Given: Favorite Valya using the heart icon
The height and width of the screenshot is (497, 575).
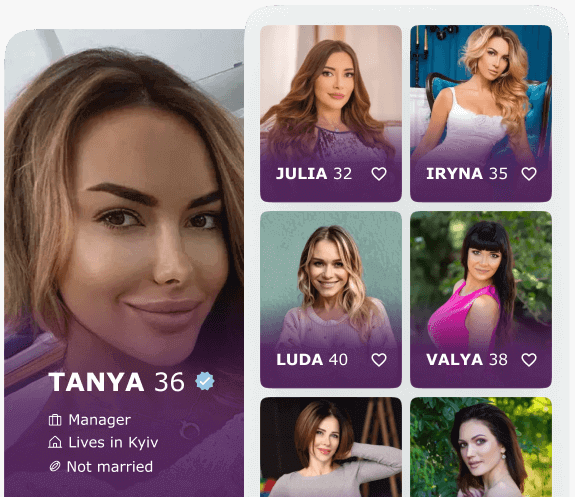Looking at the screenshot, I should [529, 360].
